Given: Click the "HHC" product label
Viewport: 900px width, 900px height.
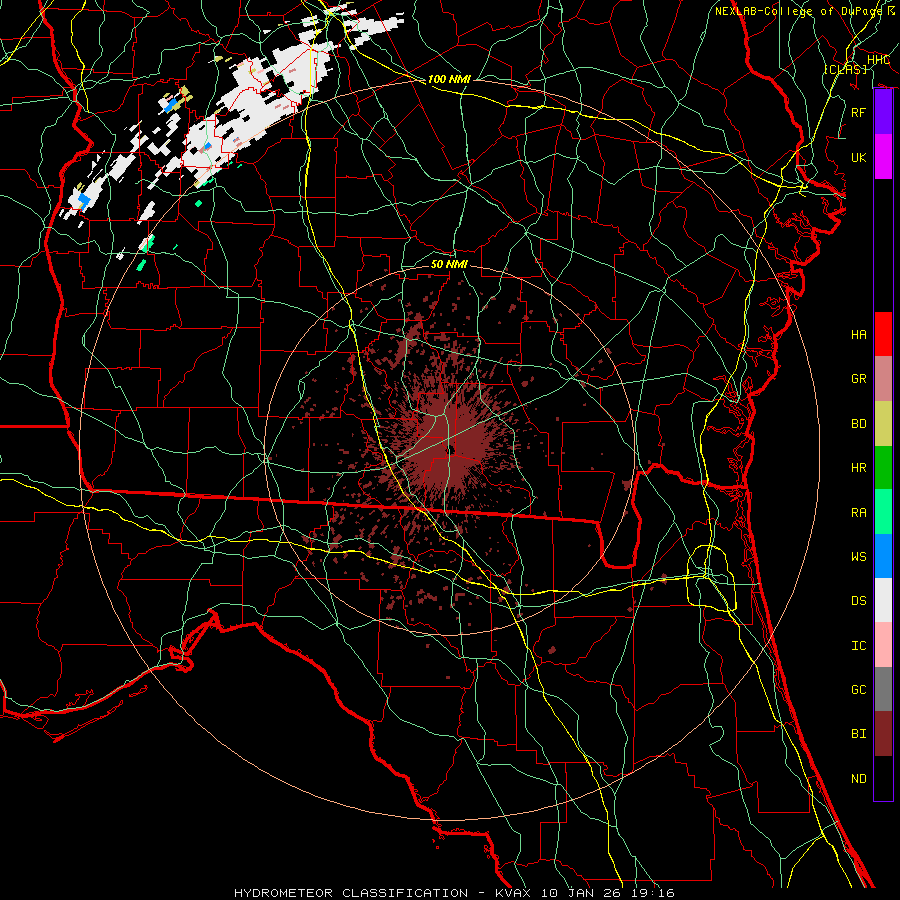Looking at the screenshot, I should point(878,60).
